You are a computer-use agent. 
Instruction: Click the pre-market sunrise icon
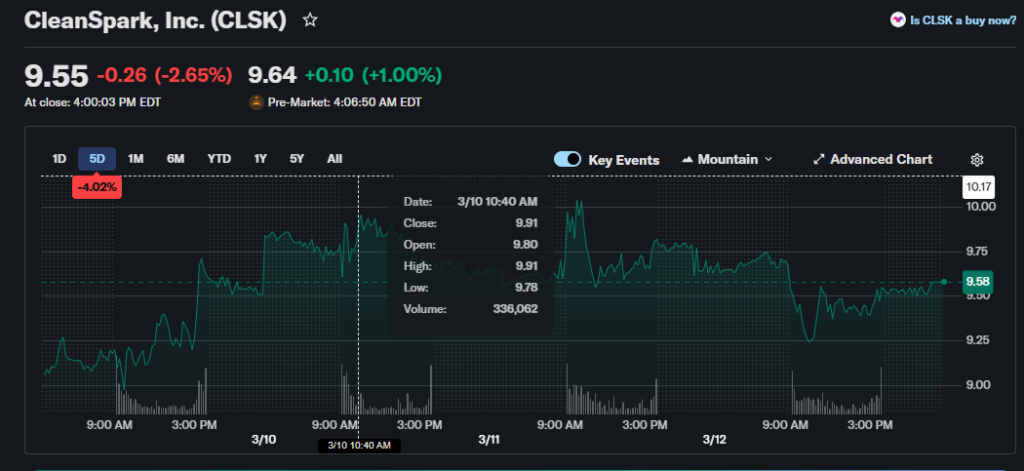point(255,102)
